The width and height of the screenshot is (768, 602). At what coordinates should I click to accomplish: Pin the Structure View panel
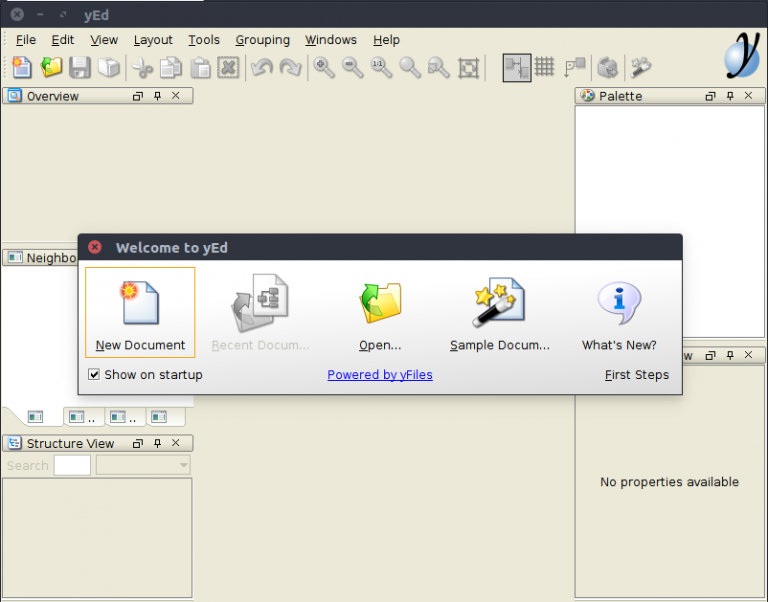click(x=157, y=443)
